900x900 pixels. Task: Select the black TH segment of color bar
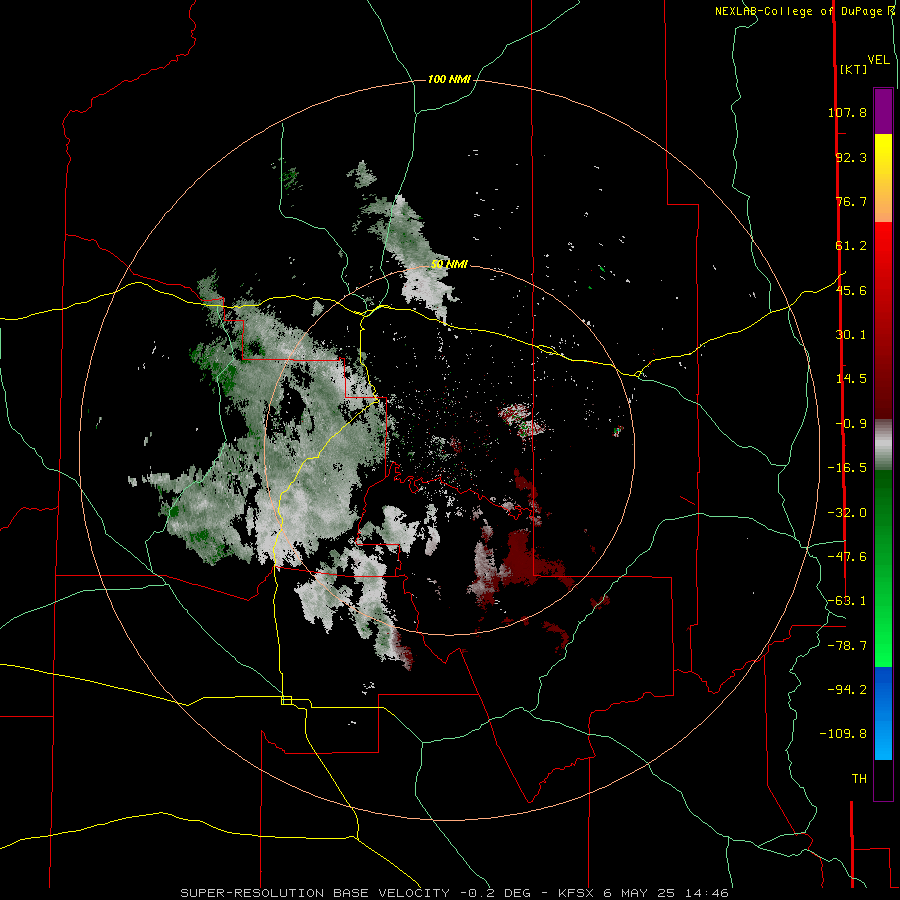[883, 780]
